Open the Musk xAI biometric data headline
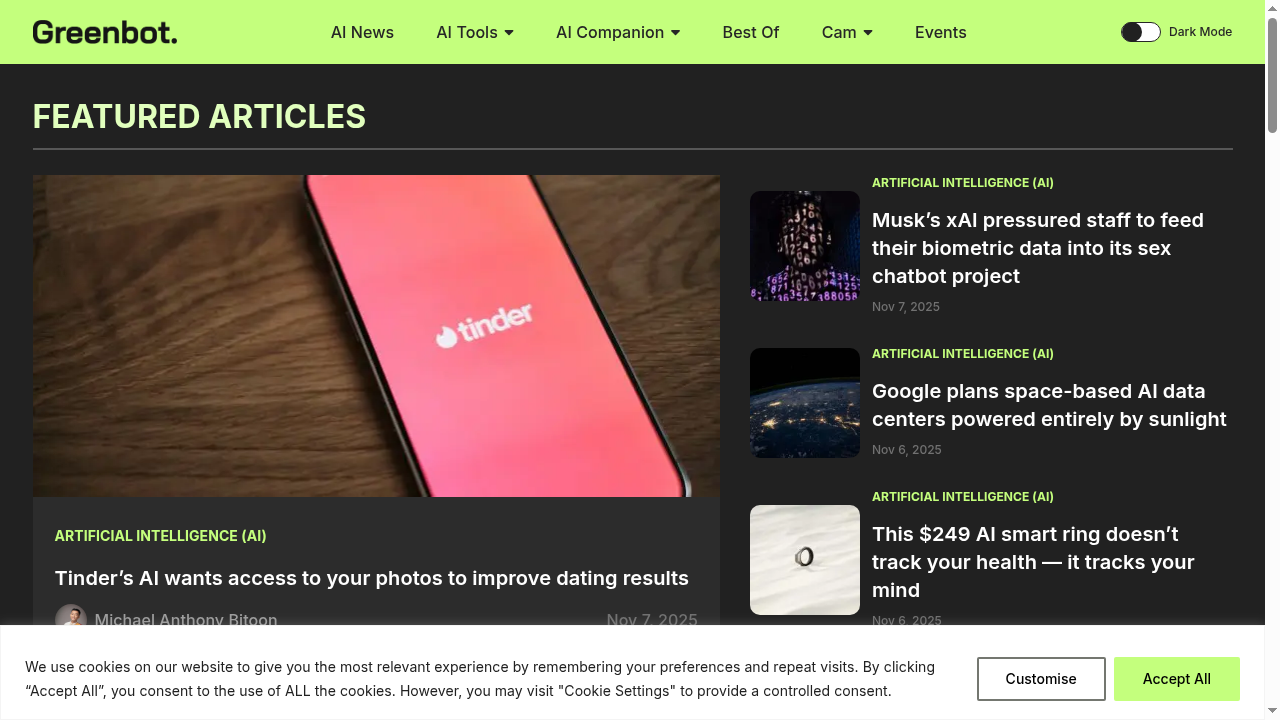The height and width of the screenshot is (720, 1280). [1038, 248]
